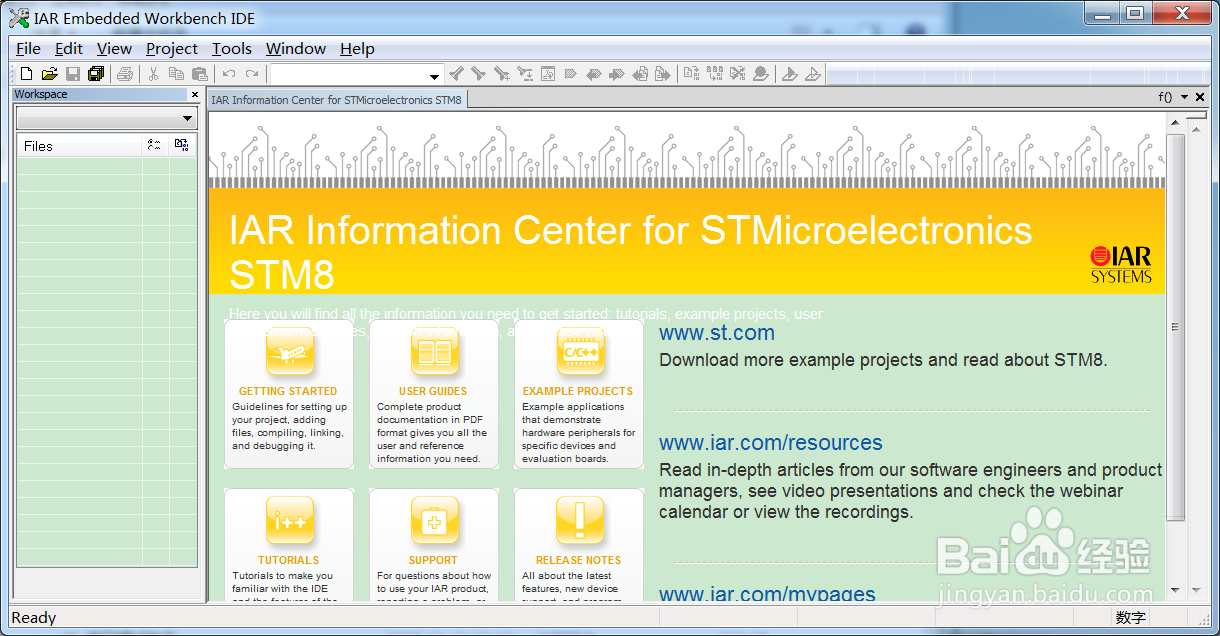Click the Compile toolbar icon
Viewport: 1220px width, 636px height.
[692, 74]
